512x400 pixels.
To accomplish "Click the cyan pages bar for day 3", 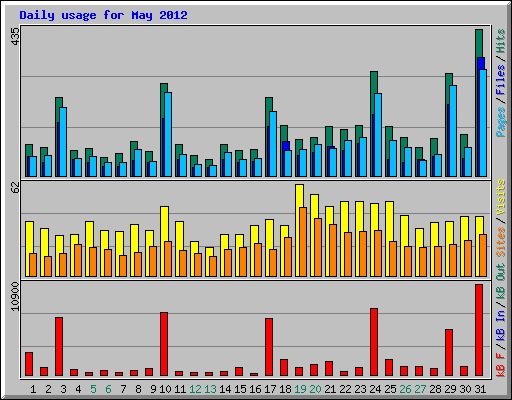I will coord(63,142).
